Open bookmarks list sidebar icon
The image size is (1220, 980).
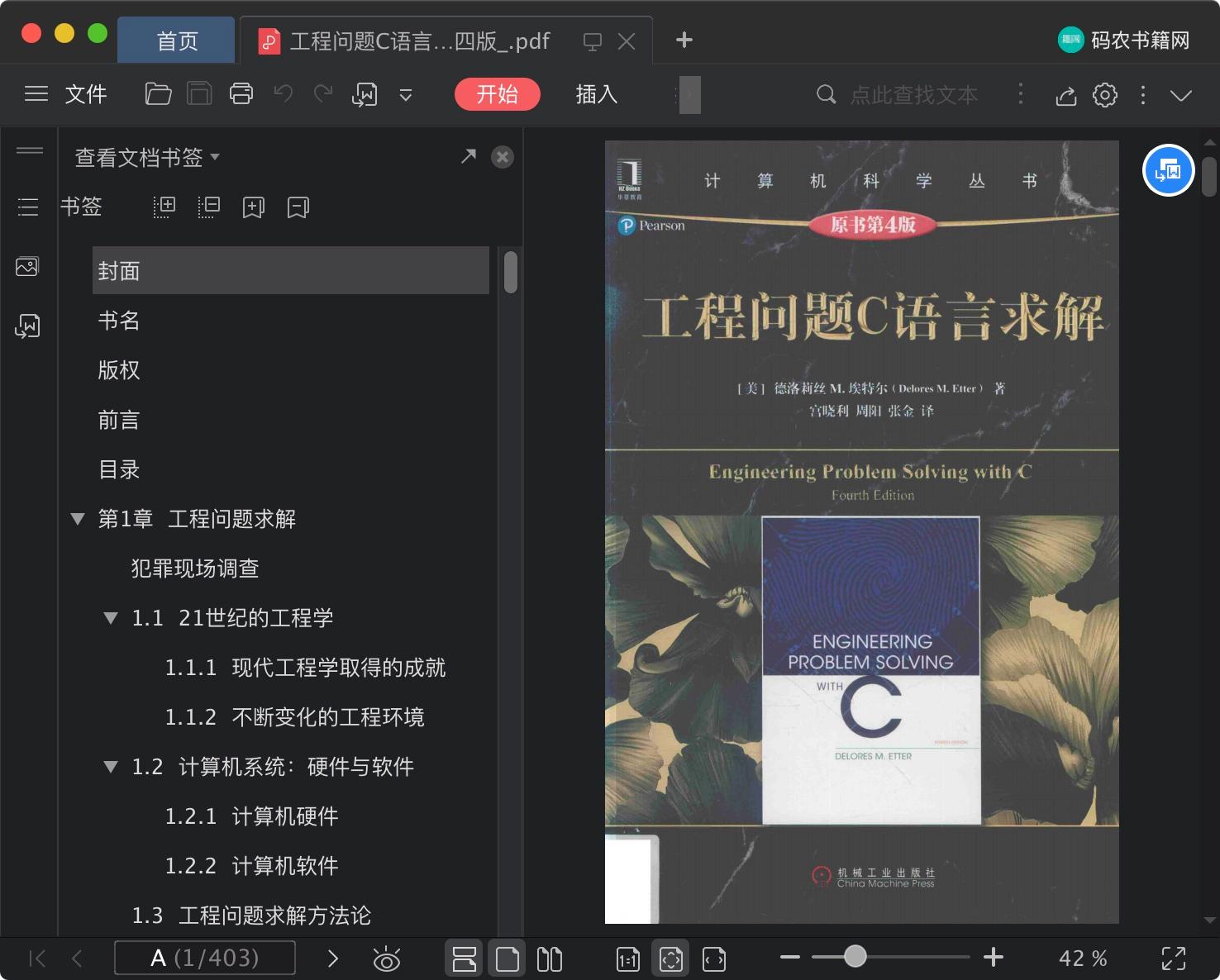coord(28,207)
